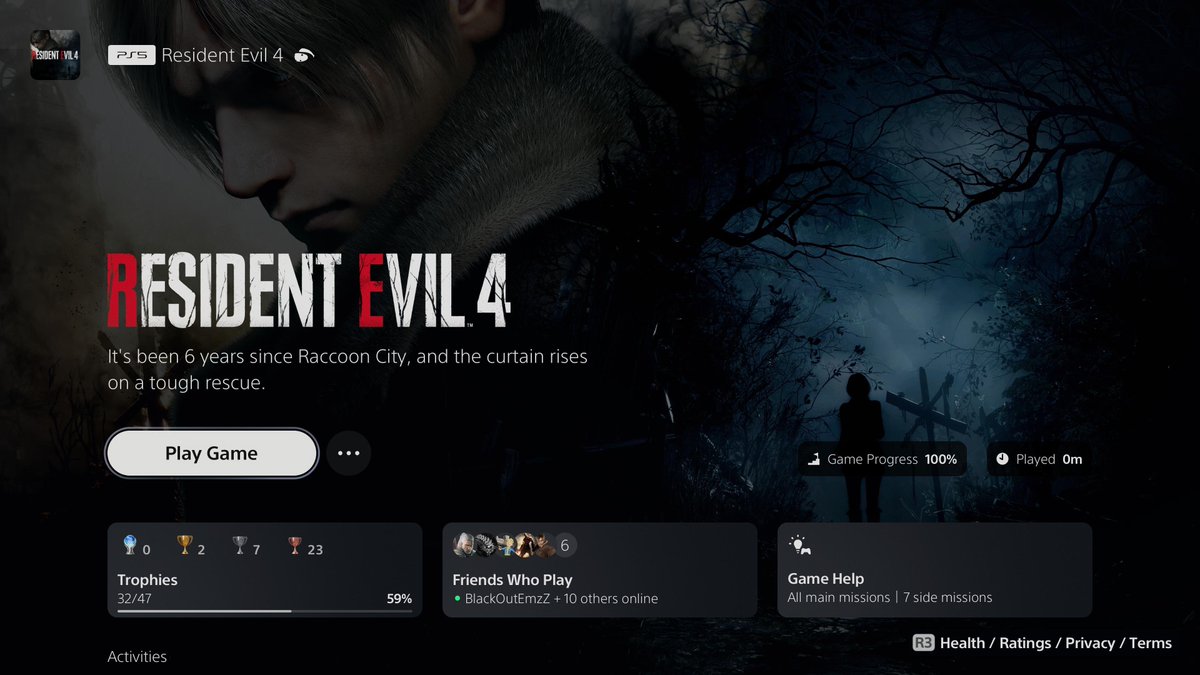The width and height of the screenshot is (1200, 675).
Task: Click 7 side missions text
Action: click(948, 597)
